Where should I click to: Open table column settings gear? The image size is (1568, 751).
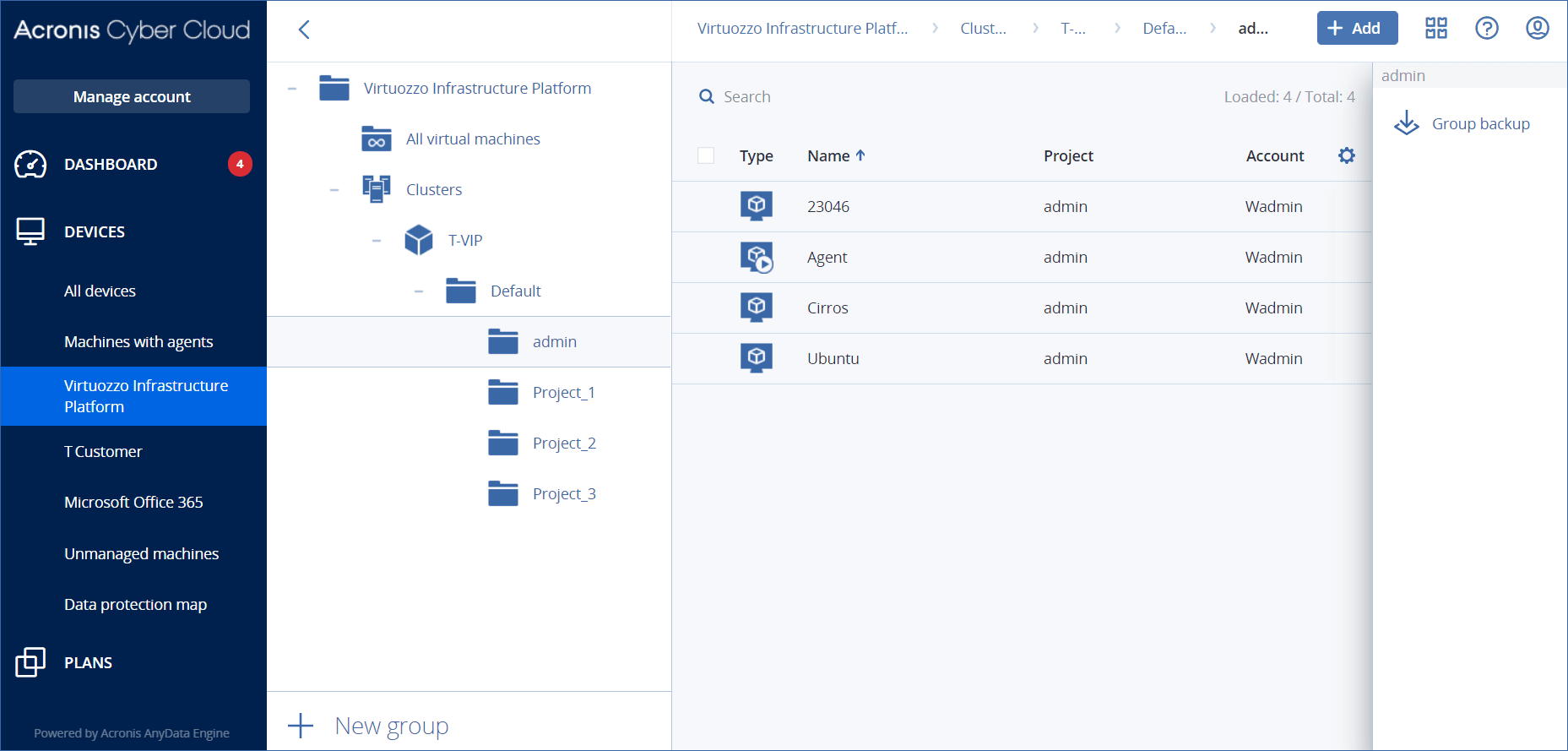click(x=1346, y=155)
